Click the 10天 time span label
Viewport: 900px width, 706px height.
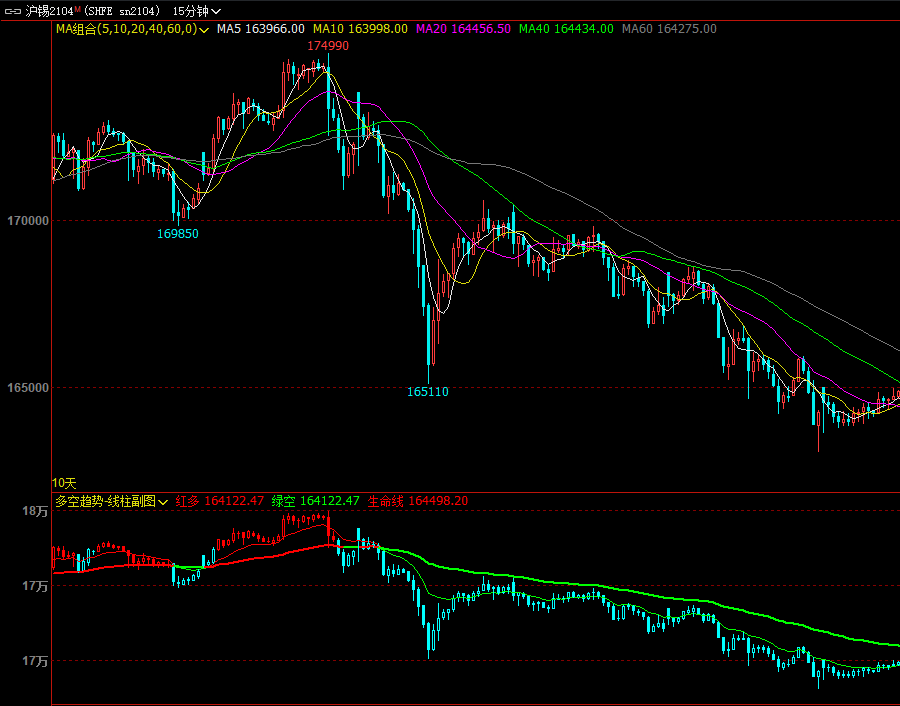coord(64,483)
